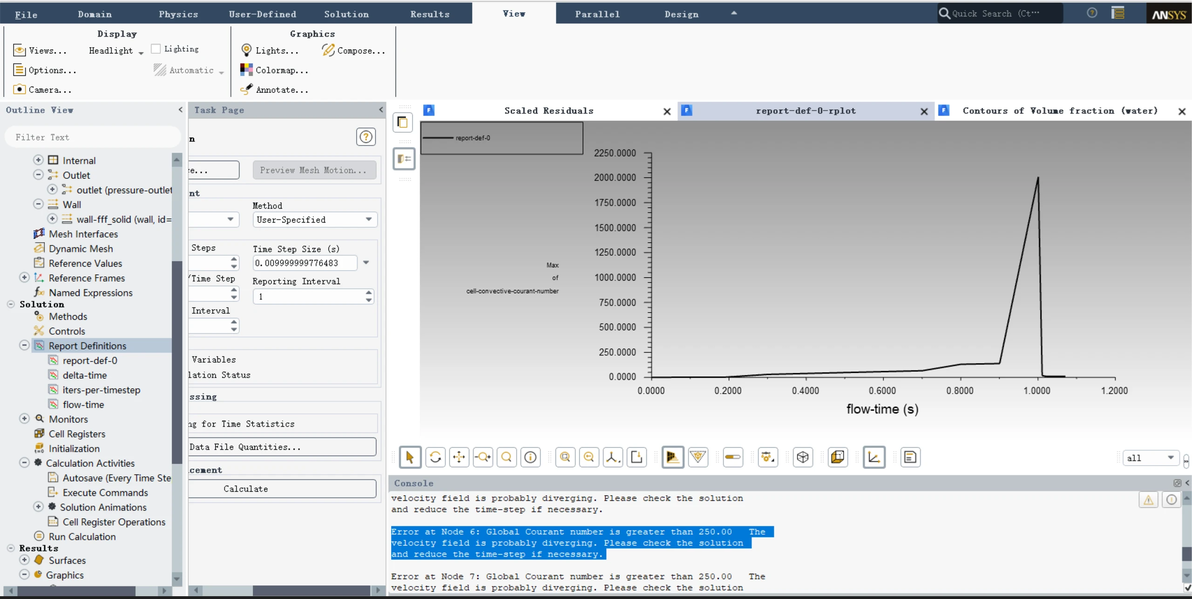Image resolution: width=1192 pixels, height=599 pixels.
Task: Open the Annotate dialog
Action: pyautogui.click(x=274, y=90)
